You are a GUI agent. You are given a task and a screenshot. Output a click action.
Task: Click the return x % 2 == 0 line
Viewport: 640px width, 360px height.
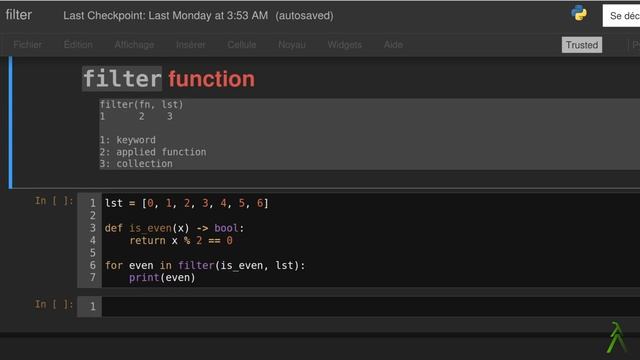pyautogui.click(x=181, y=240)
